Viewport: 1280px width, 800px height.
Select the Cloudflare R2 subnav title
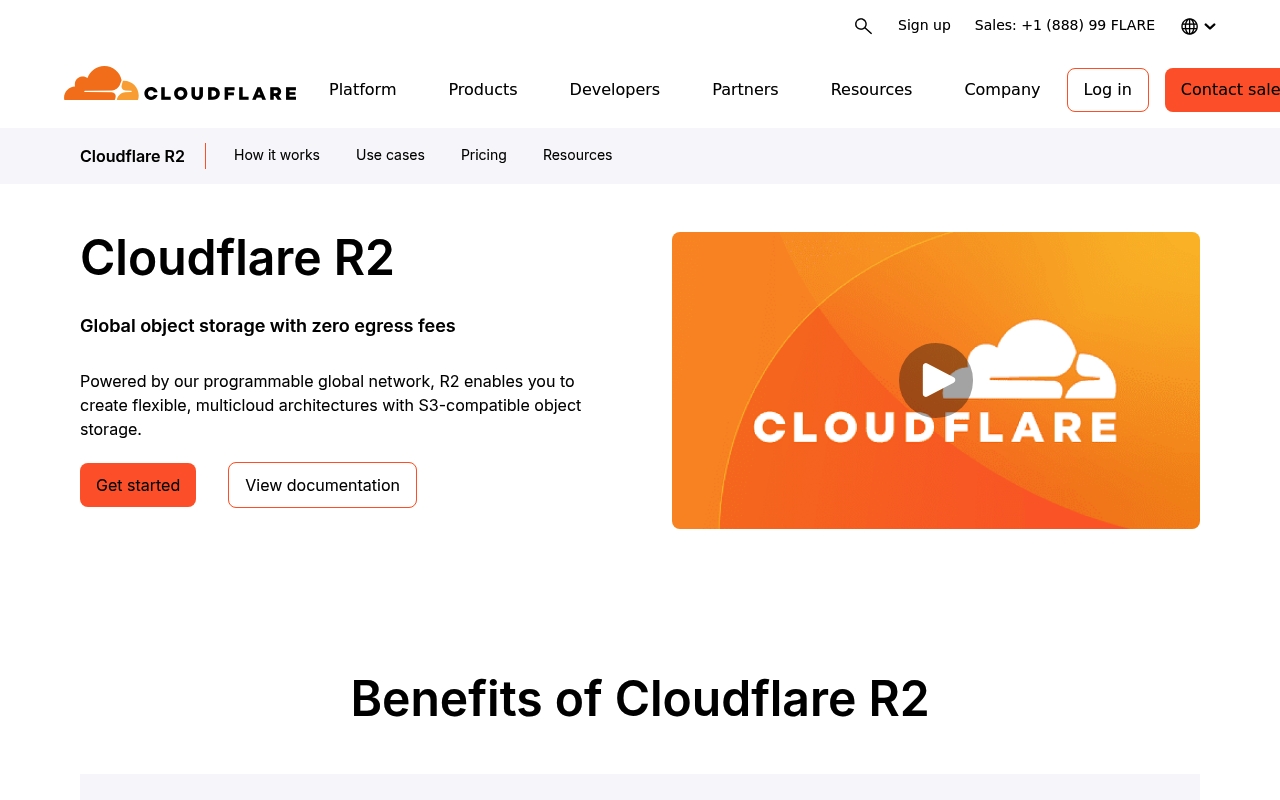[132, 156]
